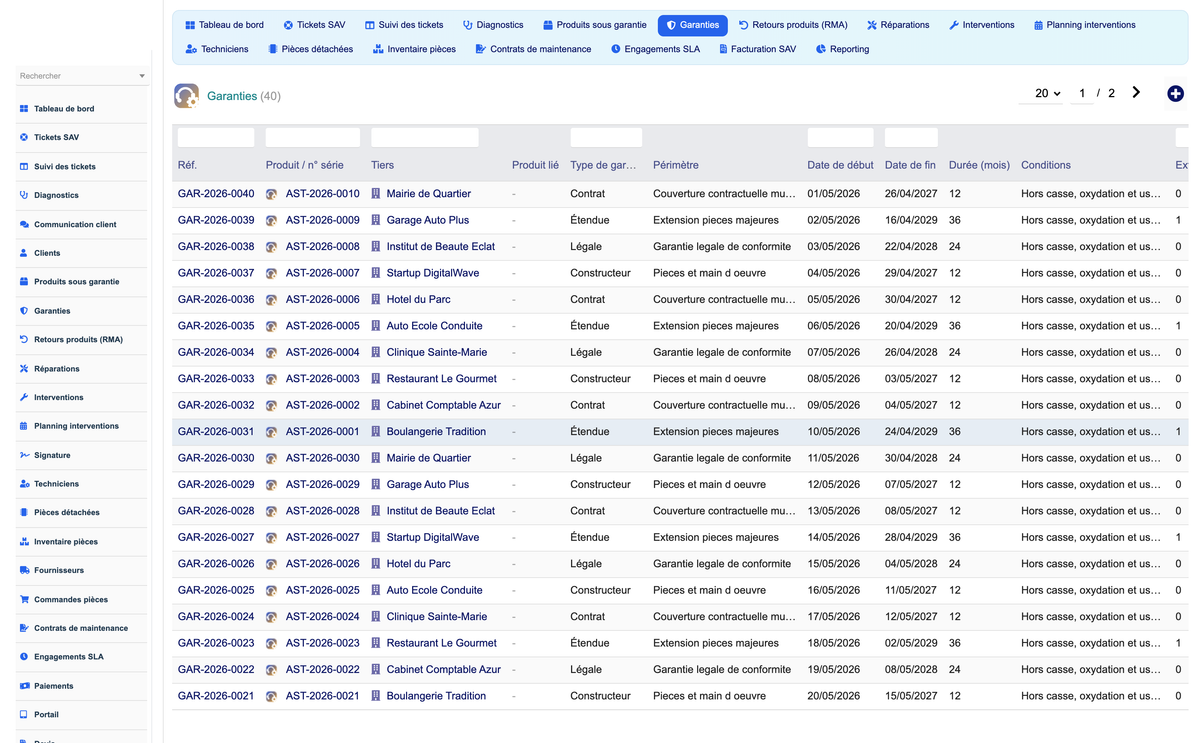
Task: Click the Diagnostics stethoscope sidebar icon
Action: click(24, 195)
